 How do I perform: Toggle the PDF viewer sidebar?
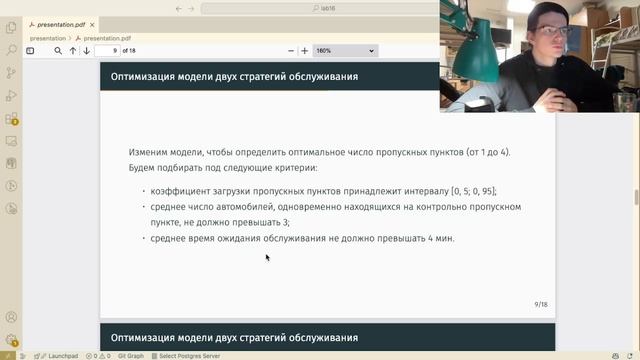30,51
